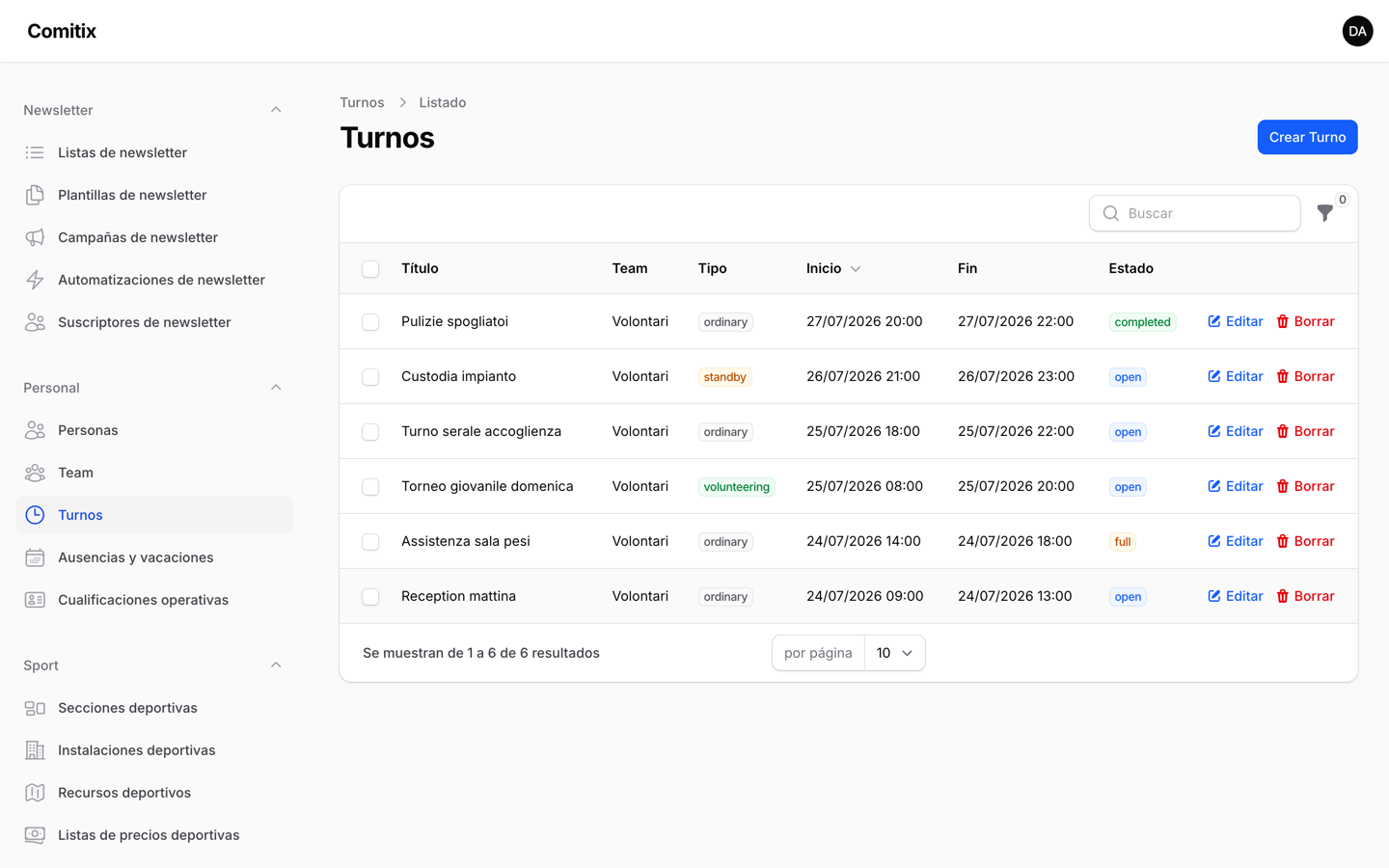Select the Turno serale accoglienza row checkbox
This screenshot has height=868, width=1389.
370,432
